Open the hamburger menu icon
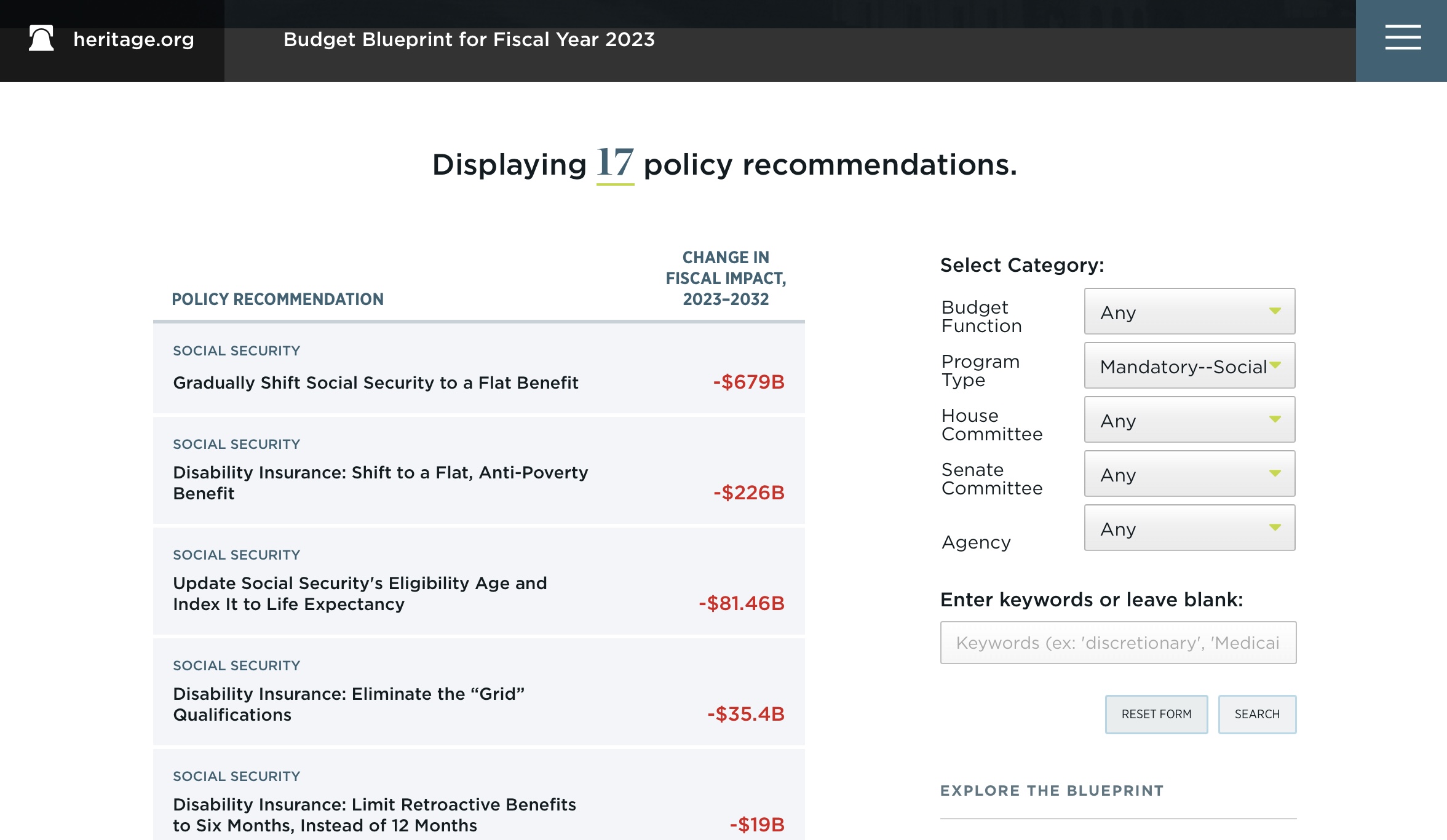The image size is (1447, 840). click(1402, 38)
